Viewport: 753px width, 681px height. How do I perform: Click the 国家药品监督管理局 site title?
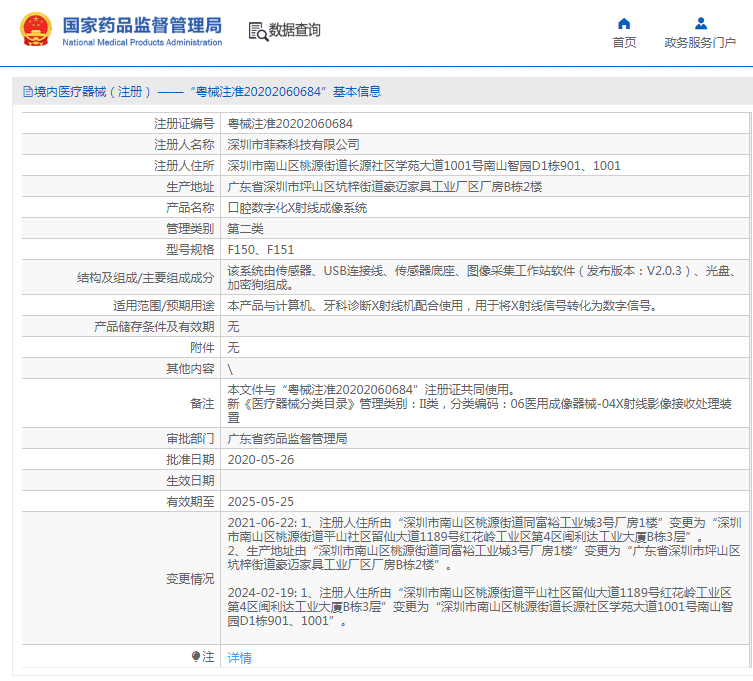(142, 25)
